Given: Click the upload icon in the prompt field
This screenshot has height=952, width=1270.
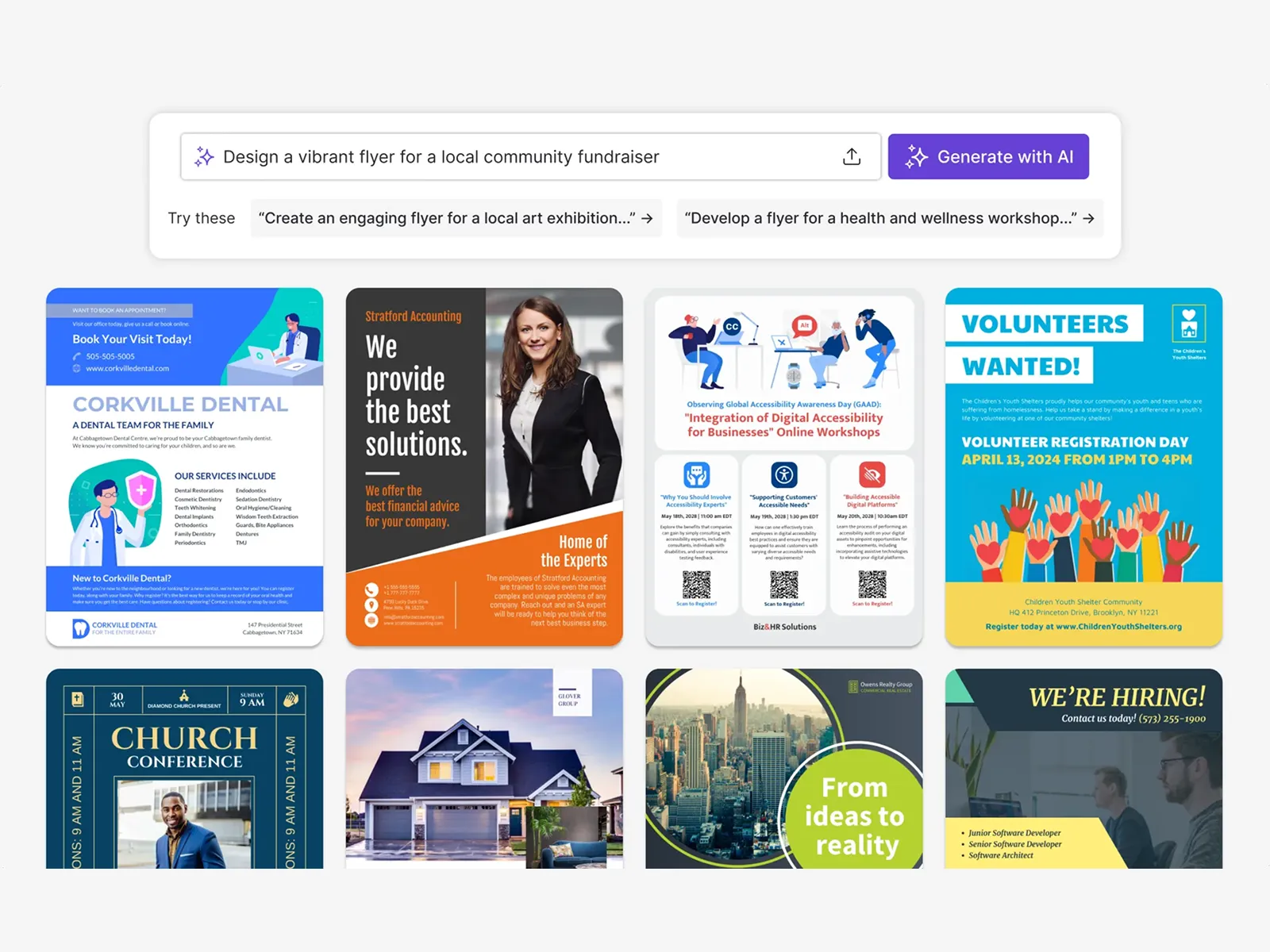Looking at the screenshot, I should tap(851, 157).
